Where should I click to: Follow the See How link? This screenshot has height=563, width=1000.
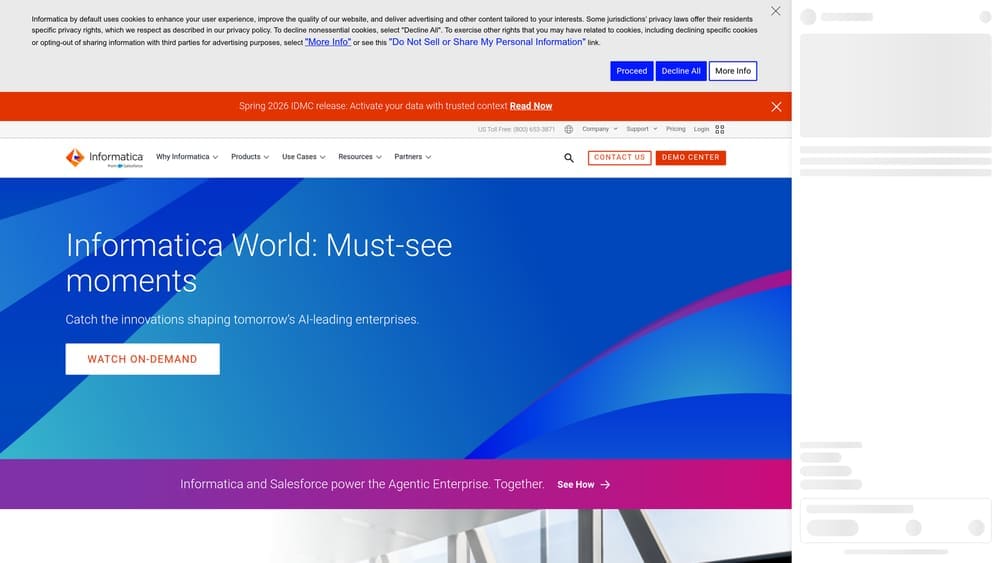pos(575,485)
